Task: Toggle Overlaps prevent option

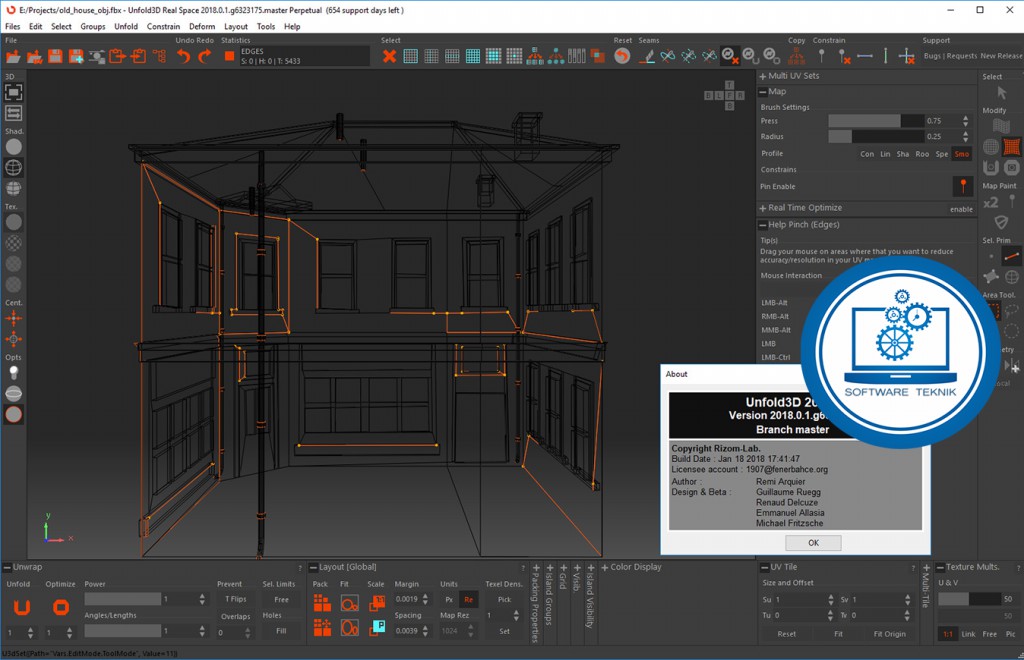Action: [236, 616]
